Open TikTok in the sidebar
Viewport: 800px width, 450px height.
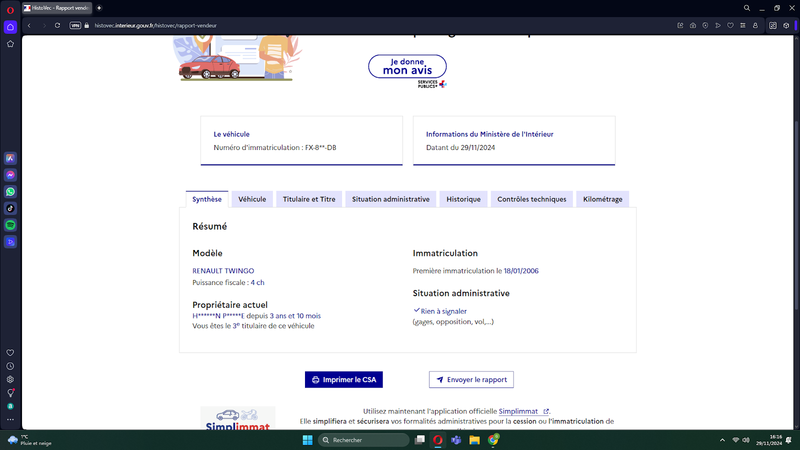point(10,208)
